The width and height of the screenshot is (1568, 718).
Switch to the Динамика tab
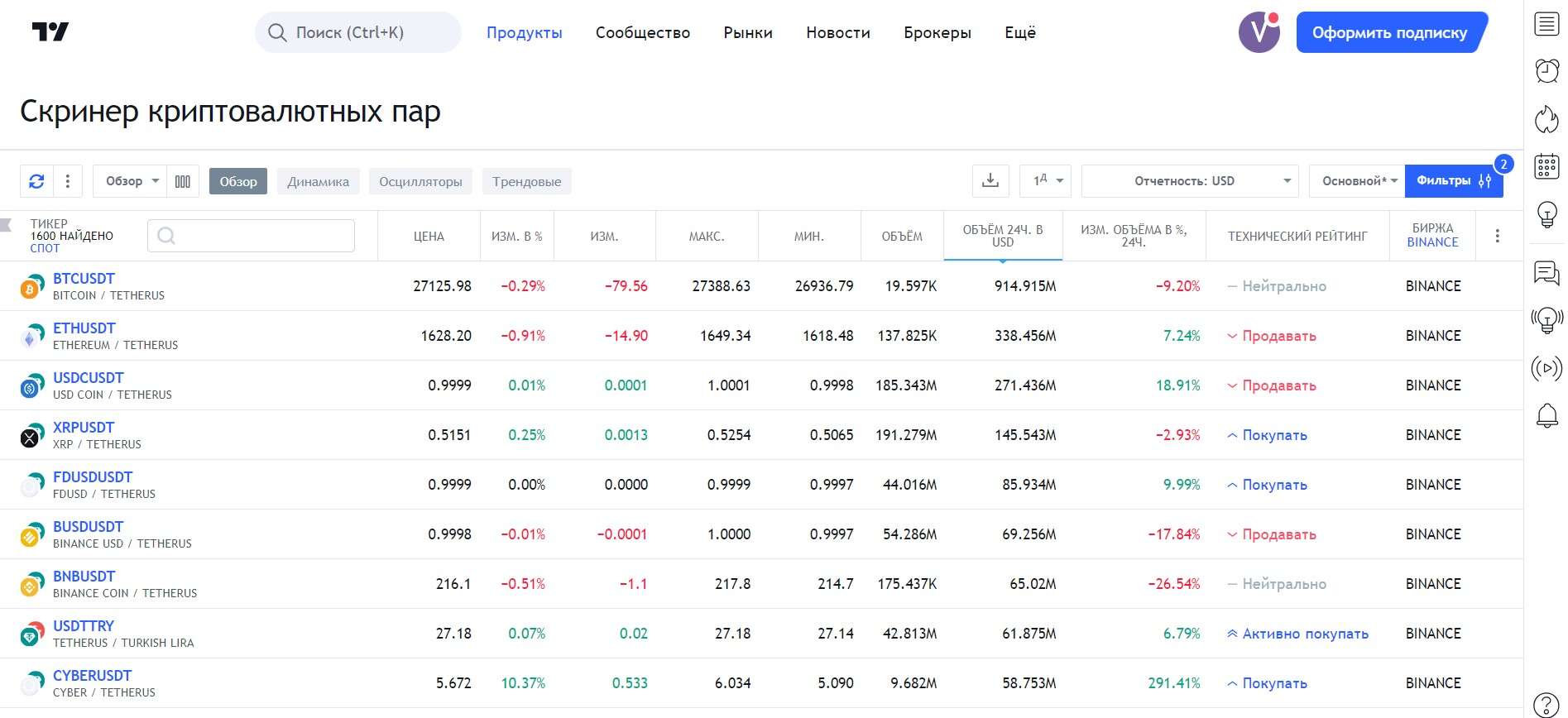(318, 181)
